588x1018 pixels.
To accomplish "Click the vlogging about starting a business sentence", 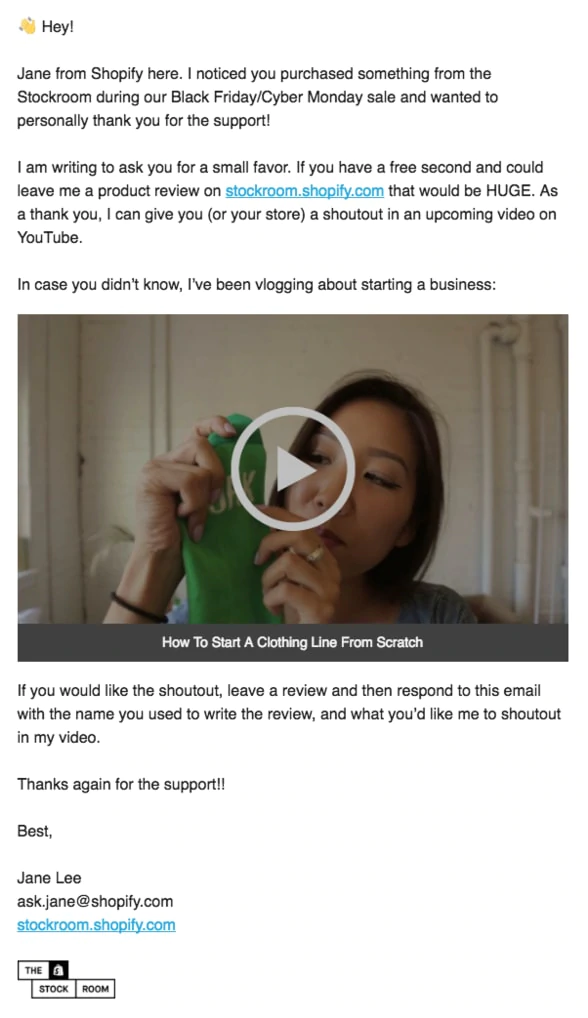I will click(x=256, y=284).
